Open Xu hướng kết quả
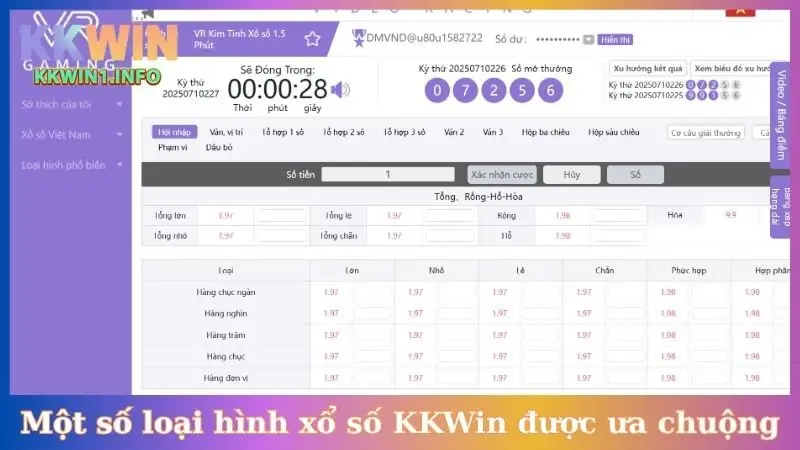 click(x=647, y=68)
